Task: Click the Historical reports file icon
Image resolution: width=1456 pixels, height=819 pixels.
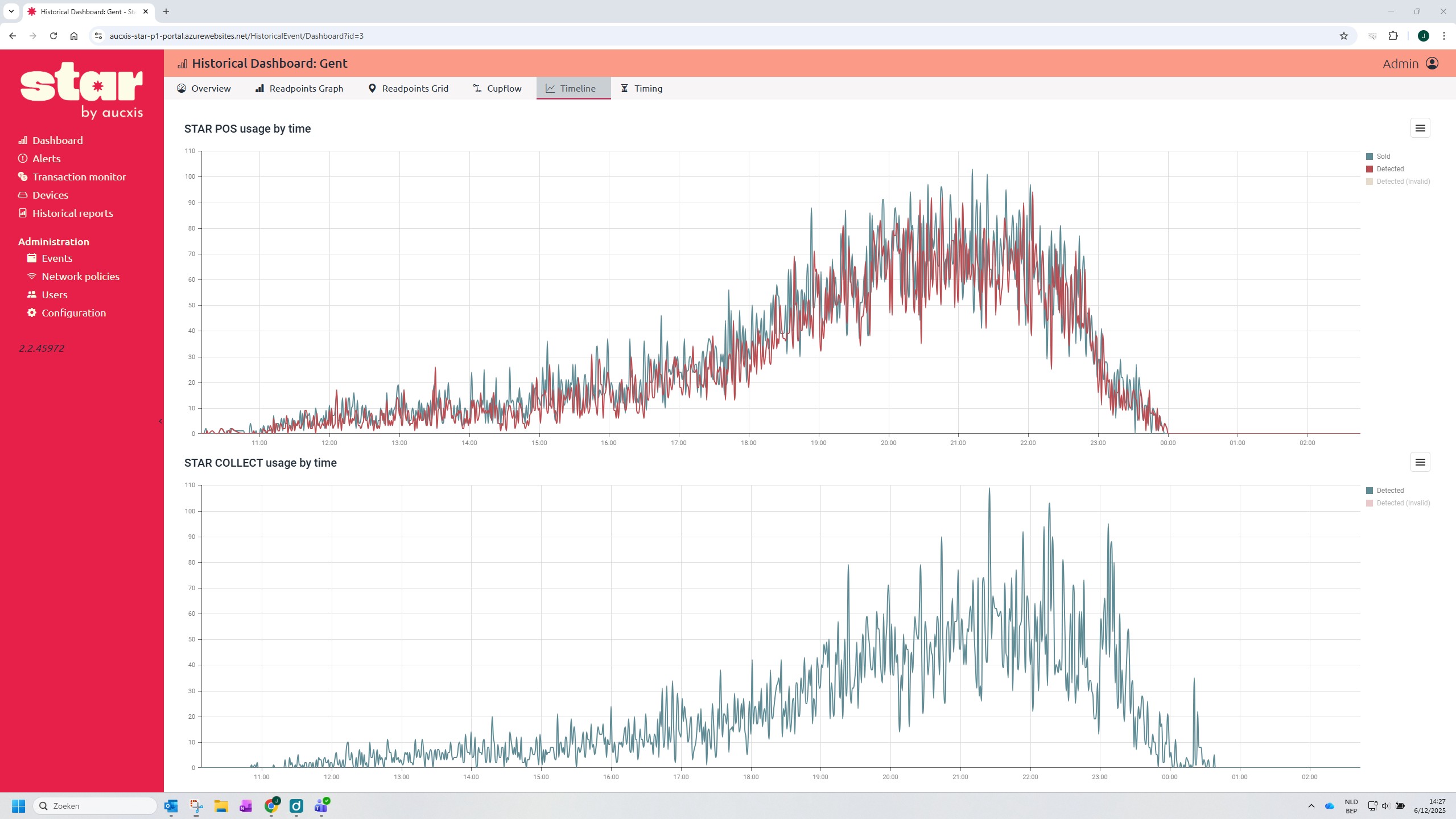Action: (x=23, y=213)
